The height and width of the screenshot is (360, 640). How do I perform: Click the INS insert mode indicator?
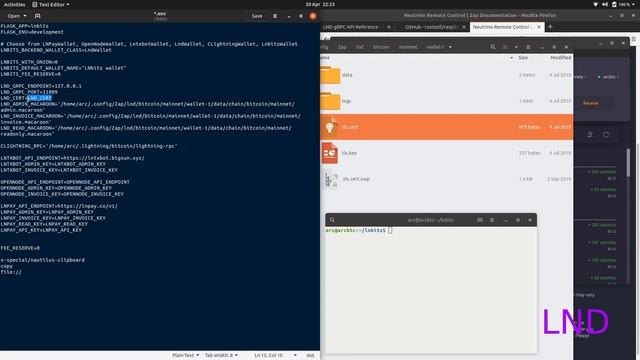coord(311,355)
